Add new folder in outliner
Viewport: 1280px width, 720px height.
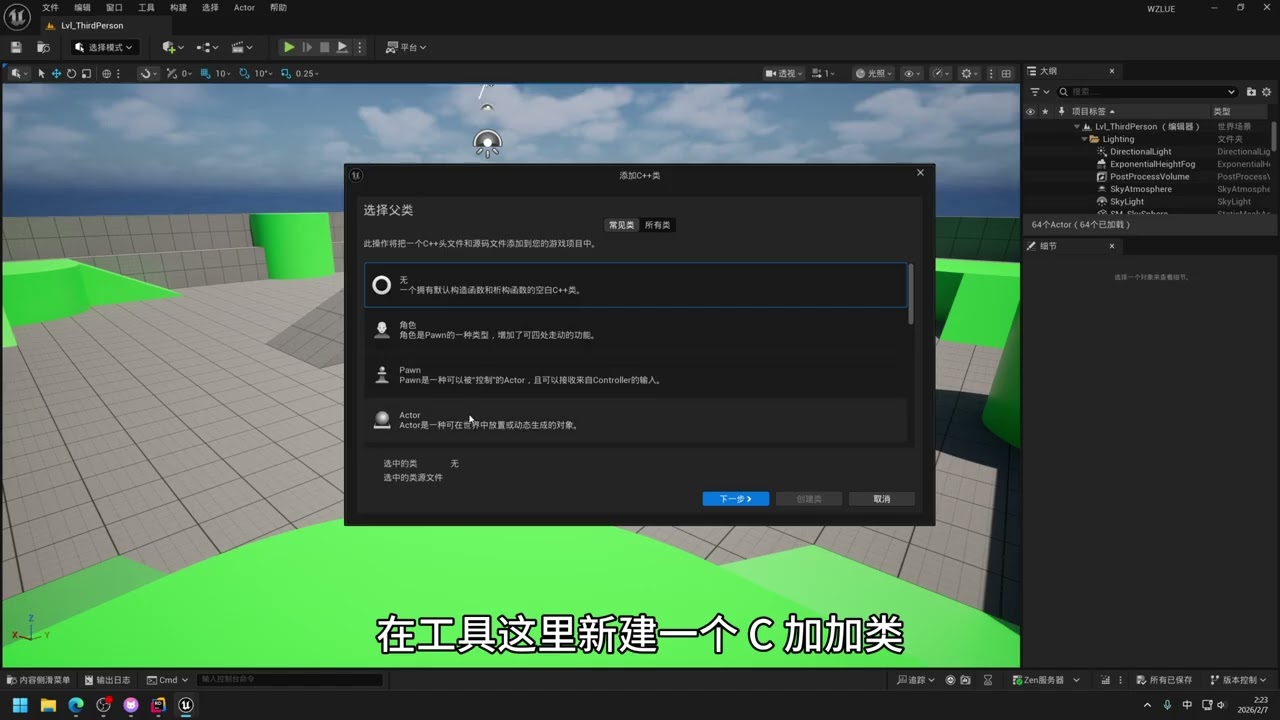click(x=1251, y=92)
